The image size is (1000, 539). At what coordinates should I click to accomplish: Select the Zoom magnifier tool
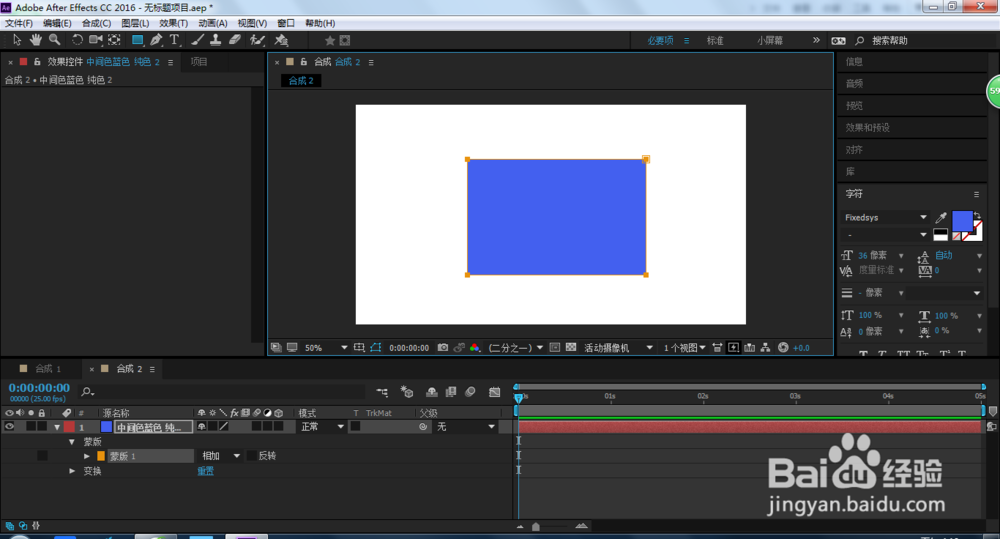tap(55, 40)
